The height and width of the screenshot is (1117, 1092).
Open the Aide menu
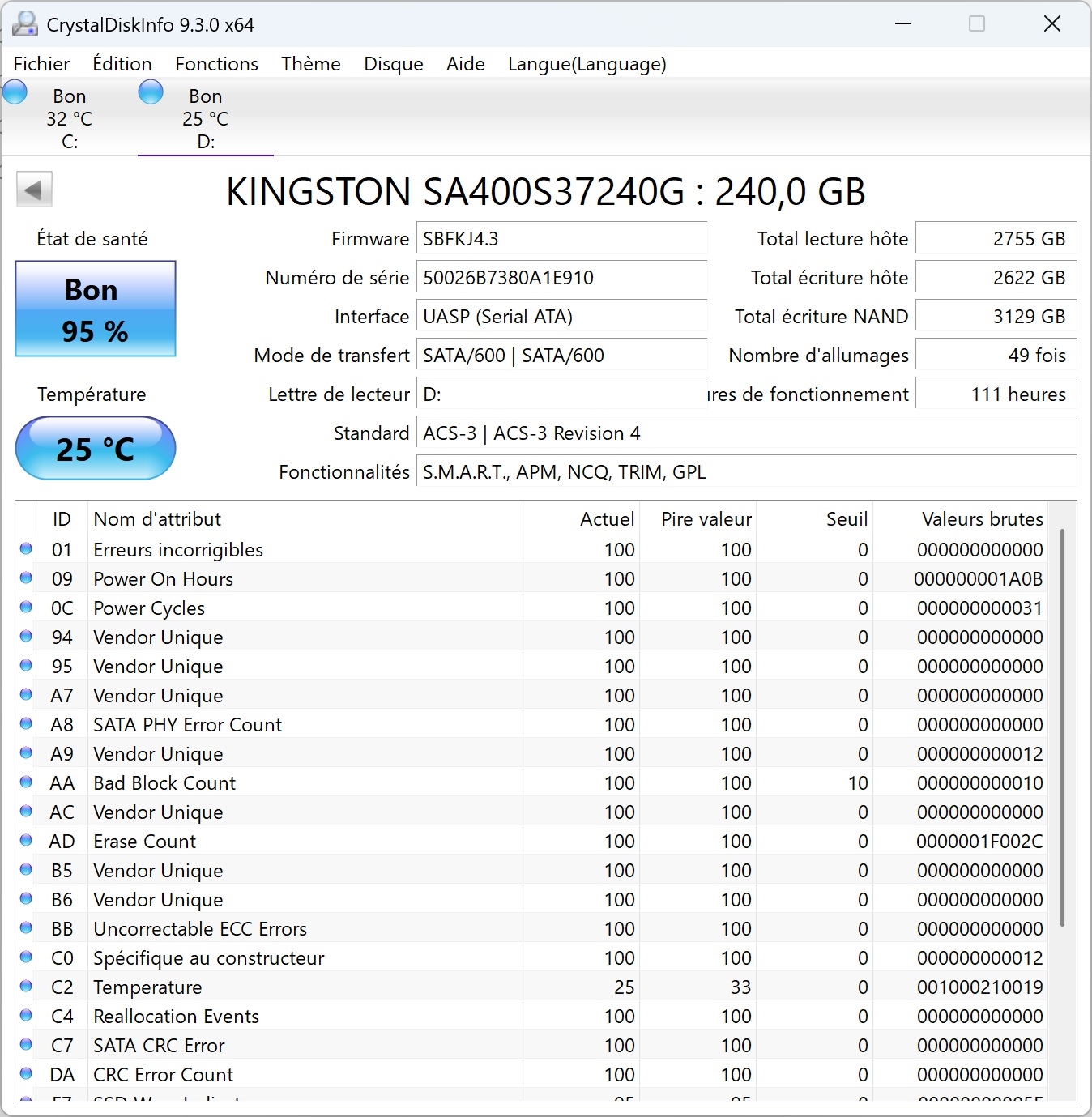pyautogui.click(x=466, y=64)
